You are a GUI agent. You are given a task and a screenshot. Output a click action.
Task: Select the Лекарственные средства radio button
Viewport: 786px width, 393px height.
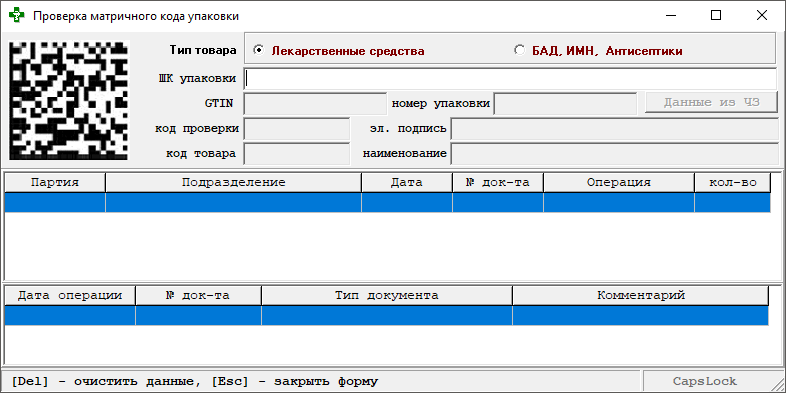click(x=339, y=51)
